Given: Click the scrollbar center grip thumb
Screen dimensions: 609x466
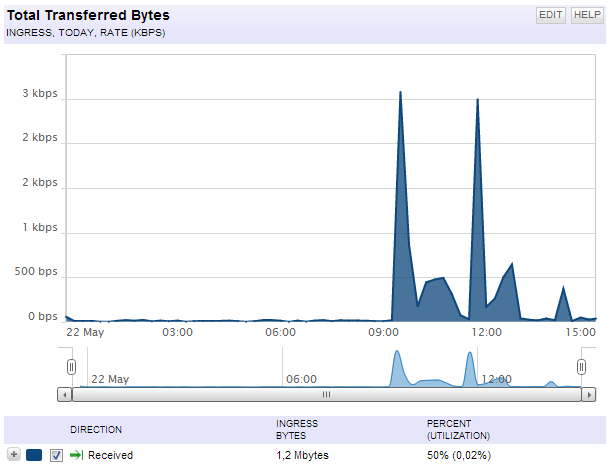Looking at the screenshot, I should [x=326, y=395].
